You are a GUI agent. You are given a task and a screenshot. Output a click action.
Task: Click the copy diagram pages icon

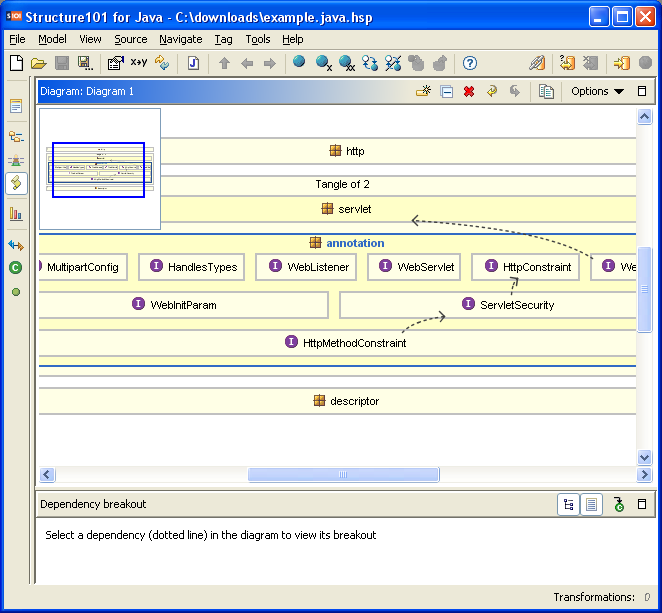tap(546, 91)
